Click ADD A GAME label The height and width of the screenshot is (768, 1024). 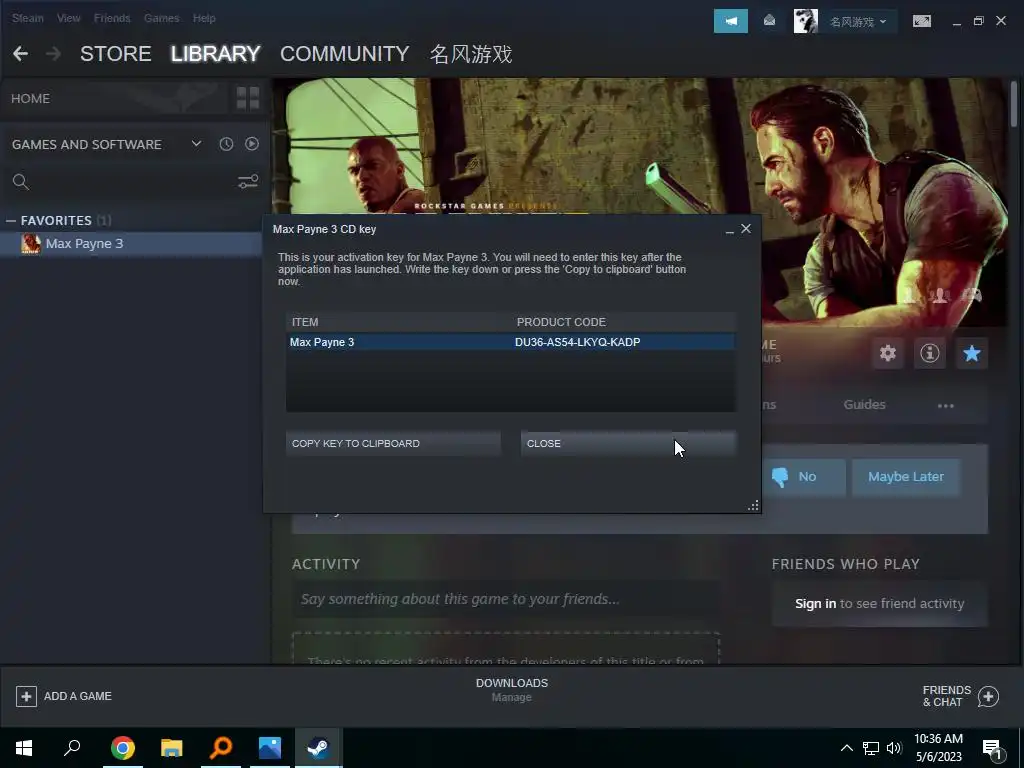coord(78,696)
